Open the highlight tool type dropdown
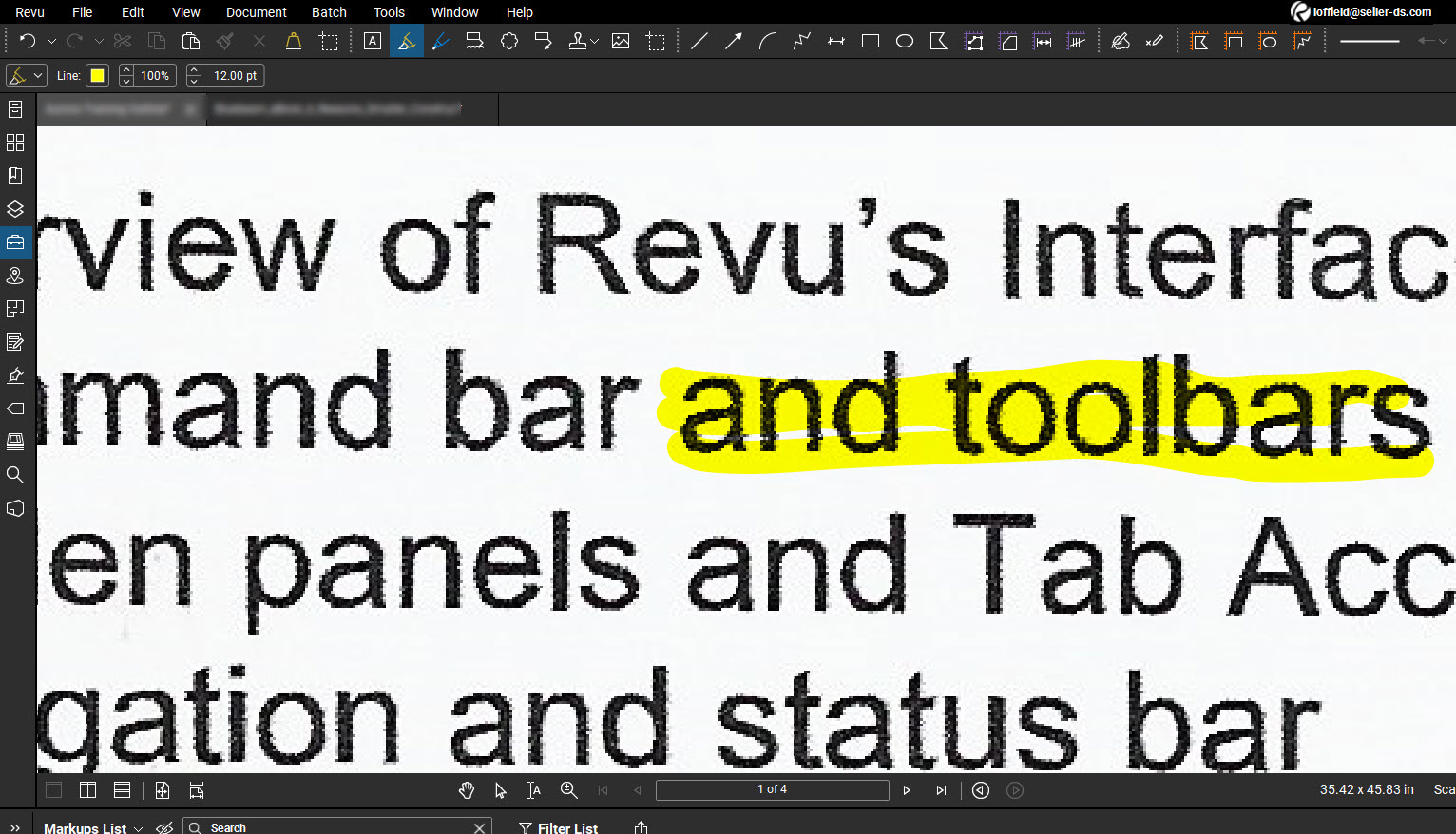The height and width of the screenshot is (834, 1456). pos(27,75)
